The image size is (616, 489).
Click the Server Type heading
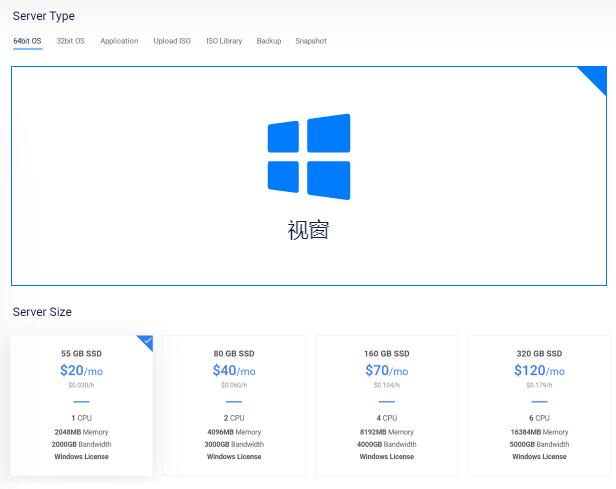click(x=44, y=16)
